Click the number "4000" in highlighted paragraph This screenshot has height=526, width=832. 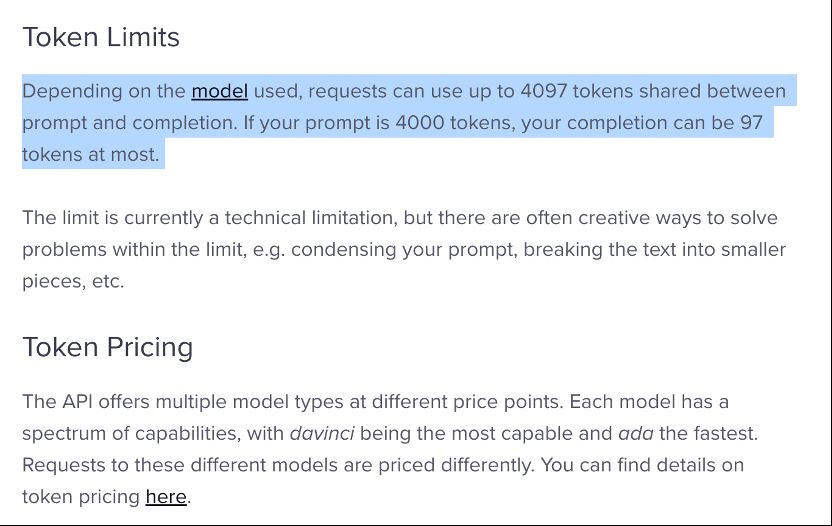420,123
